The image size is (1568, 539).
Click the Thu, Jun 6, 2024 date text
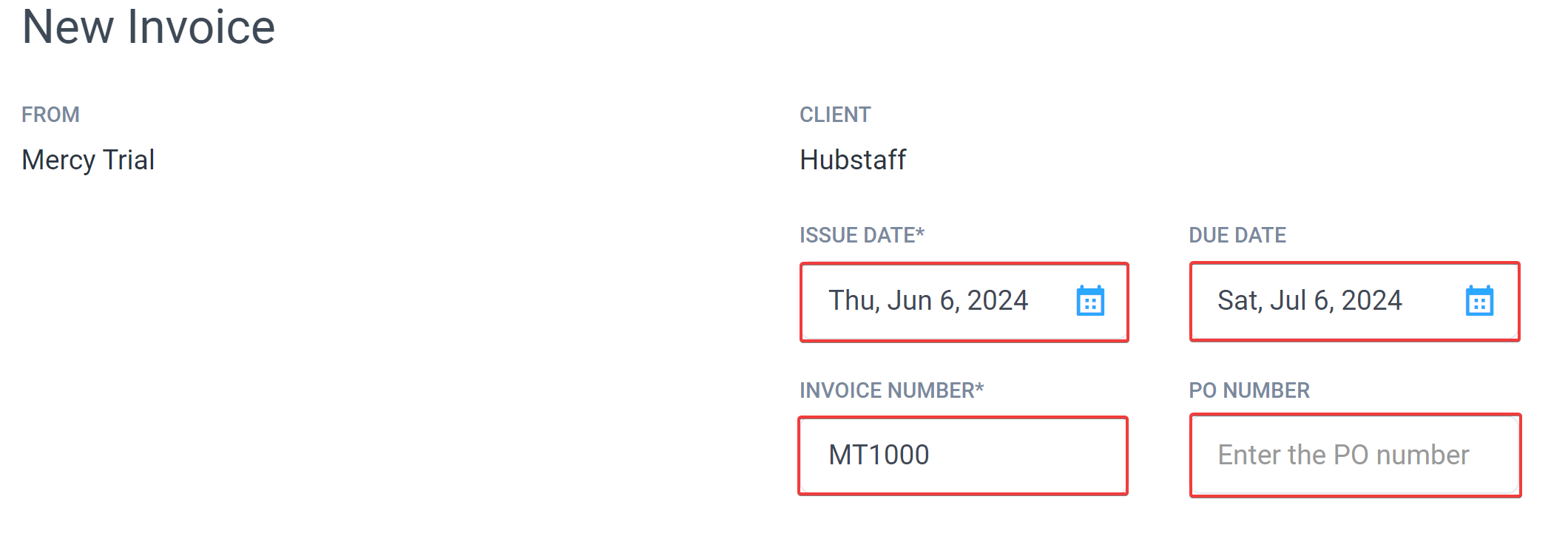coord(928,300)
